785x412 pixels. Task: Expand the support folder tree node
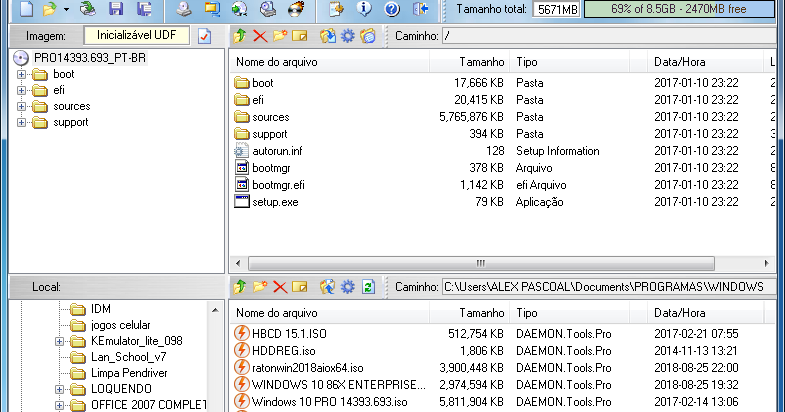click(21, 123)
